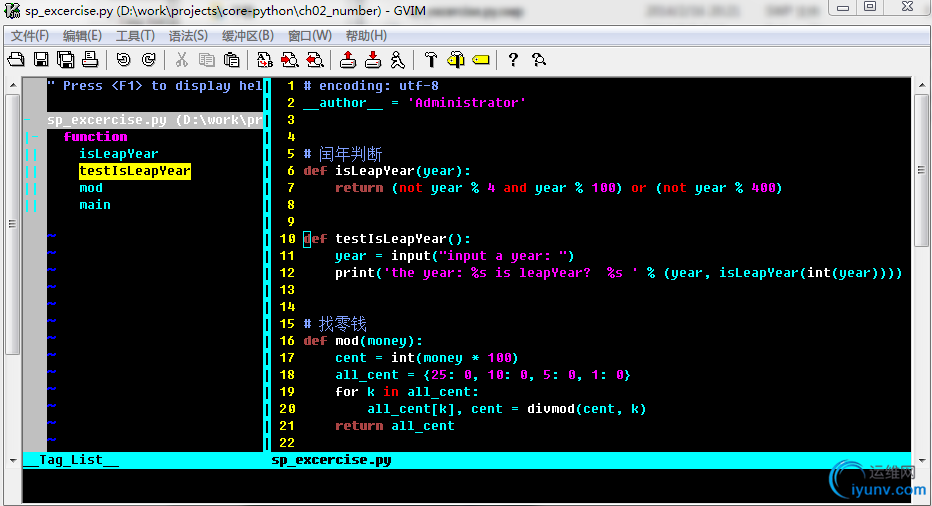Click the Find Help icon

tap(539, 59)
